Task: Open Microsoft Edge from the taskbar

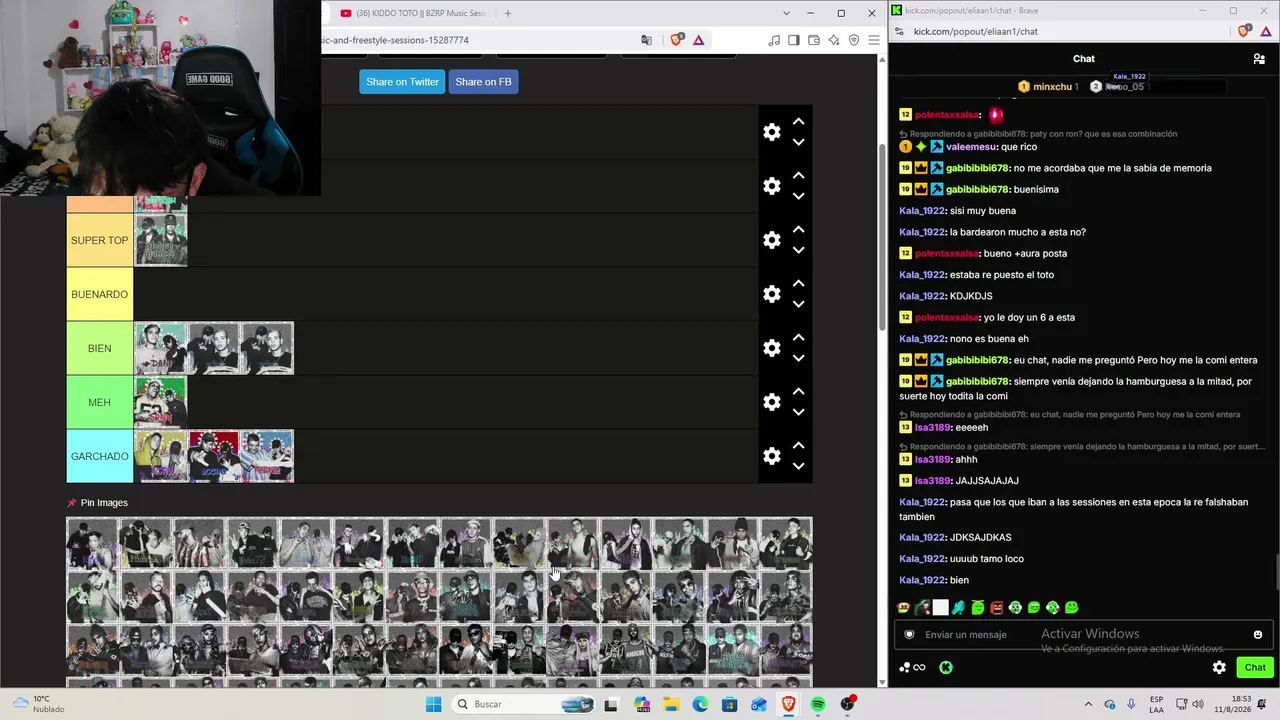Action: pos(701,704)
